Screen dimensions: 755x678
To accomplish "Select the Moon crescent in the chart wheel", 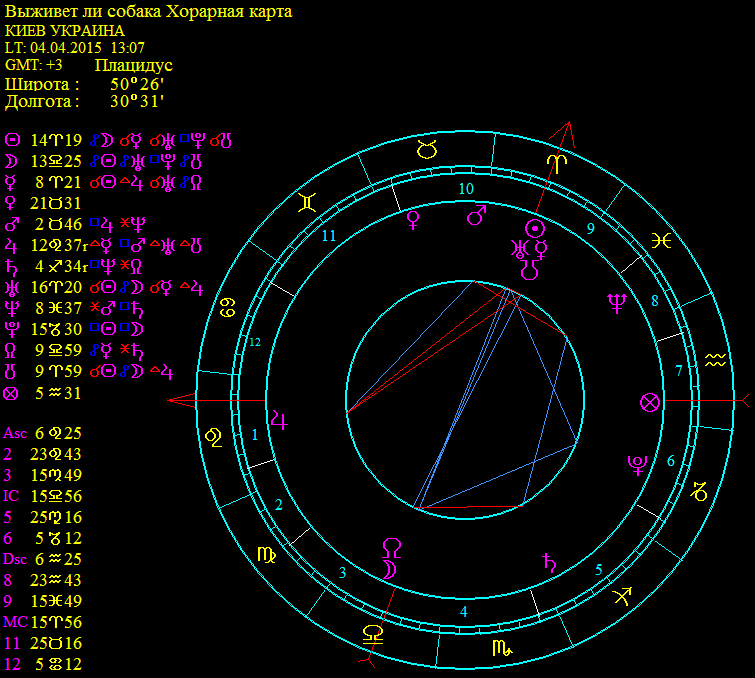I will point(390,569).
